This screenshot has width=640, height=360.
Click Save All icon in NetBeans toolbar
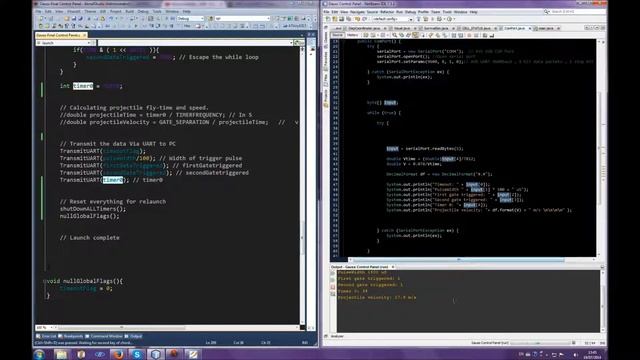(349, 19)
